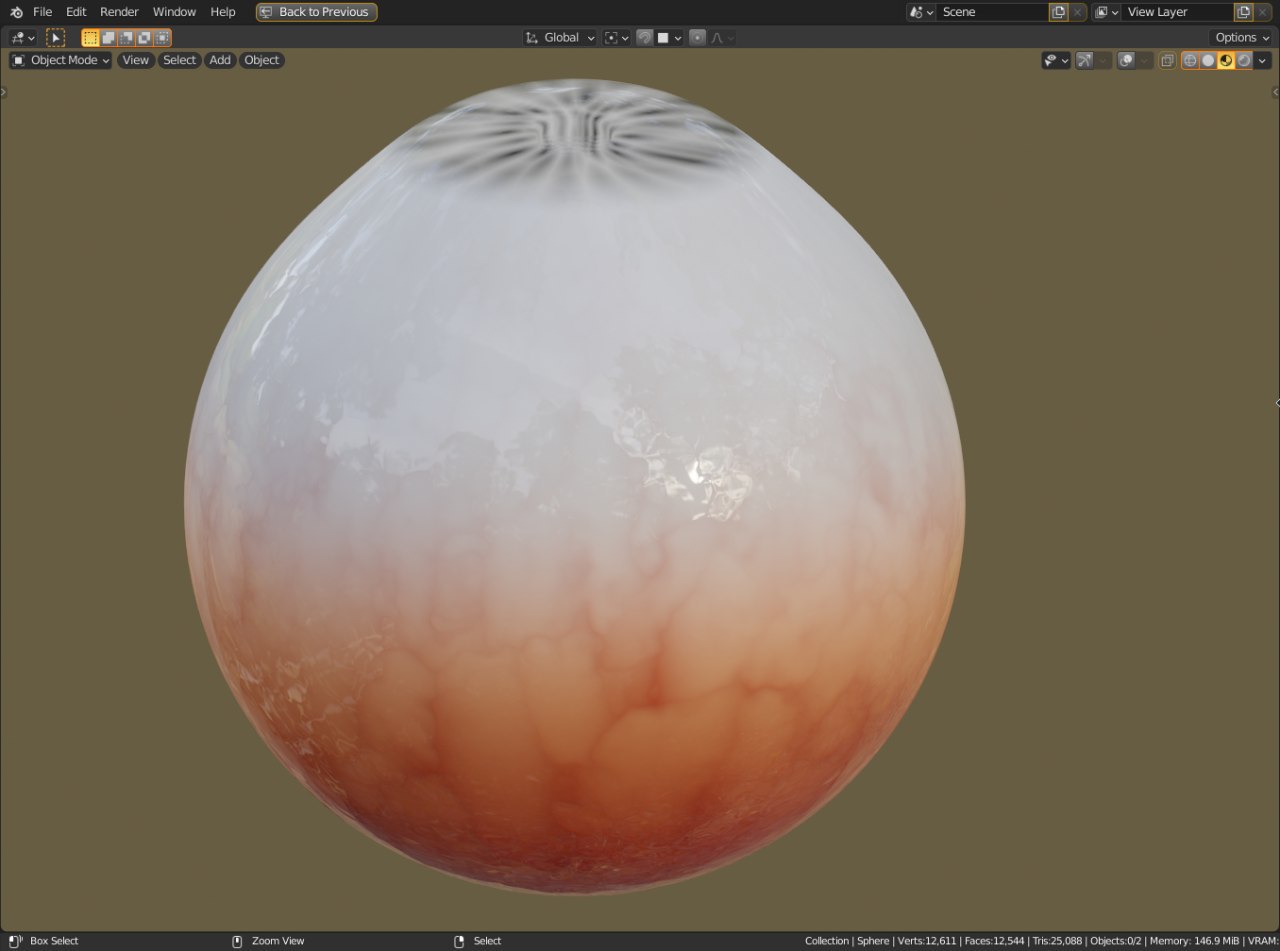Image resolution: width=1280 pixels, height=951 pixels.
Task: Open the transform pivot point dropdown
Action: [617, 38]
